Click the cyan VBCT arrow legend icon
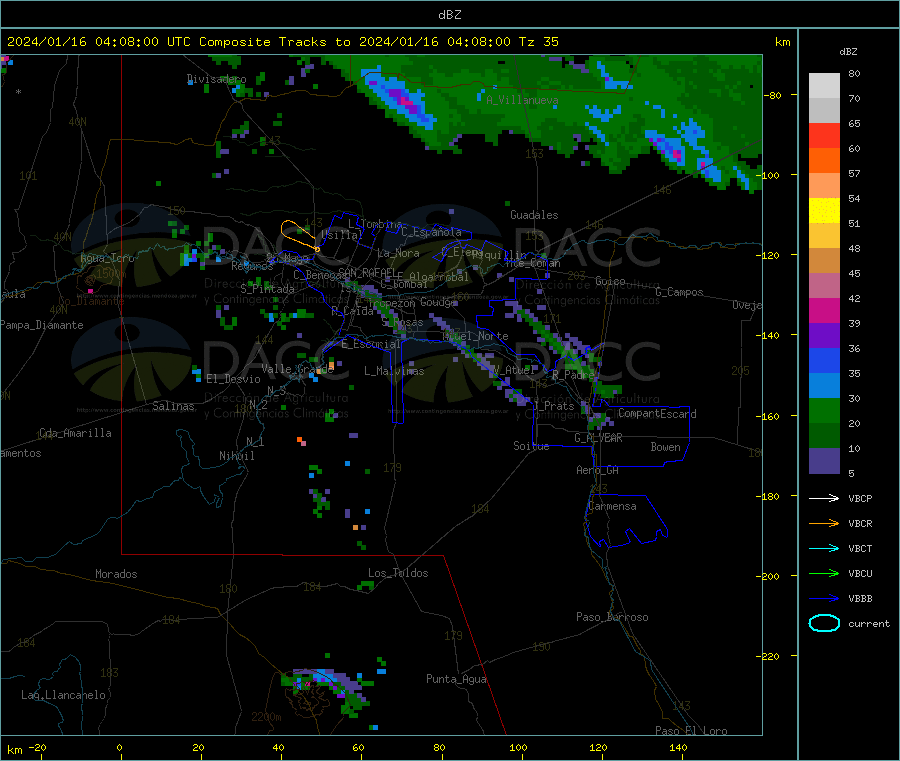900x761 pixels. pos(824,548)
